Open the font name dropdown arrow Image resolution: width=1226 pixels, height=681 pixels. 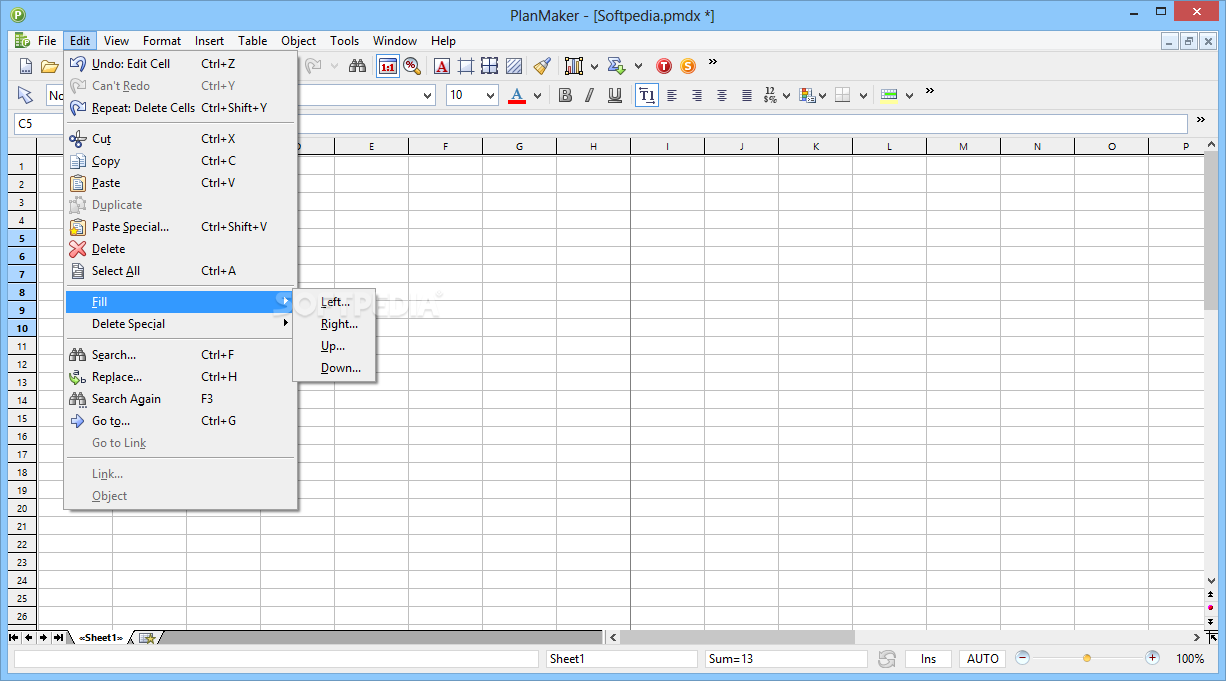pyautogui.click(x=428, y=95)
